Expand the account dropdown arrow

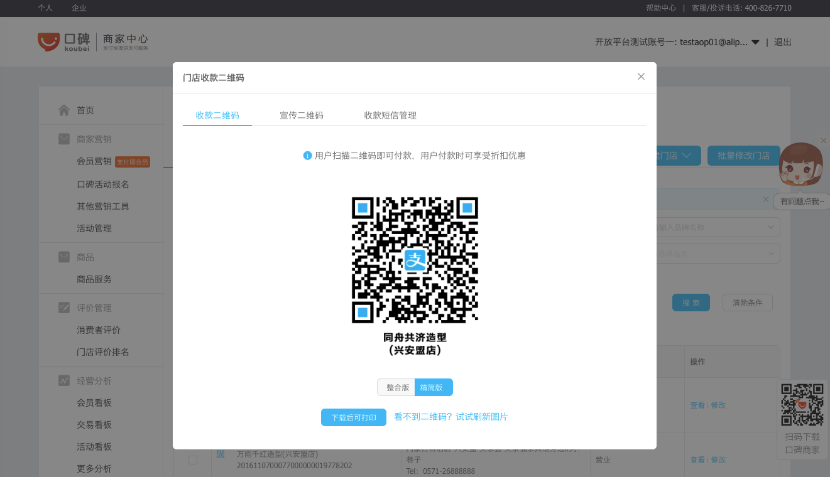coord(755,42)
